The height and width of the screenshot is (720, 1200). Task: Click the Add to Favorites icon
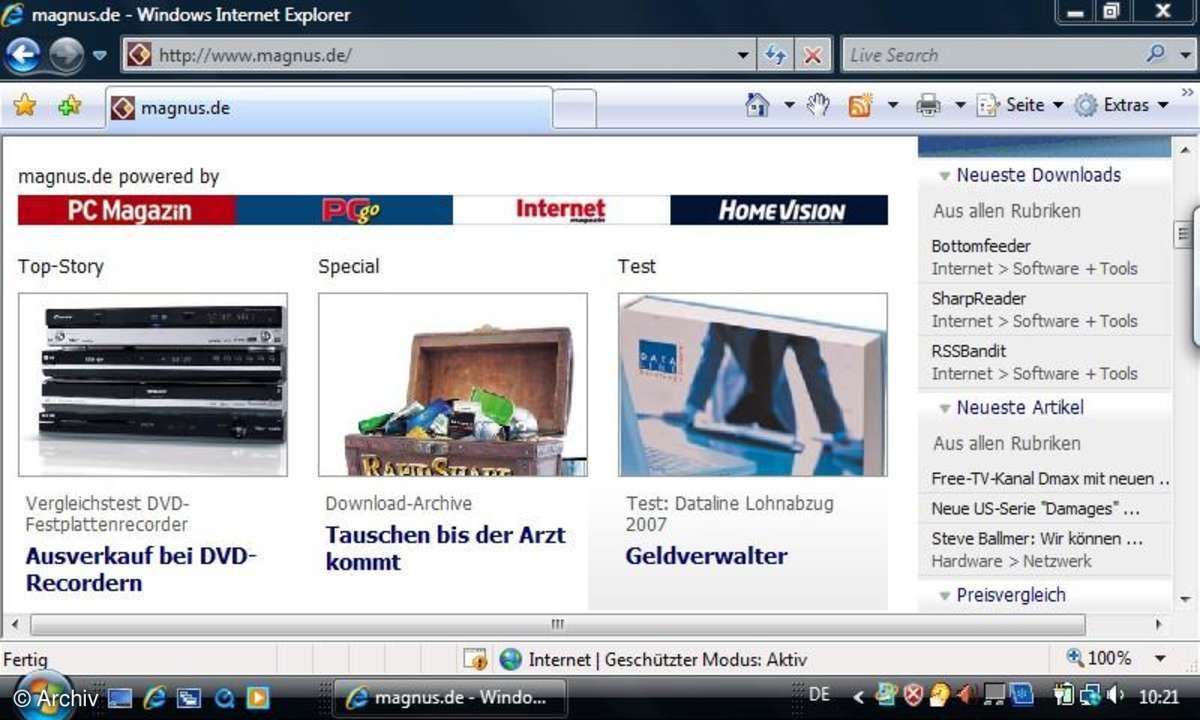click(69, 105)
